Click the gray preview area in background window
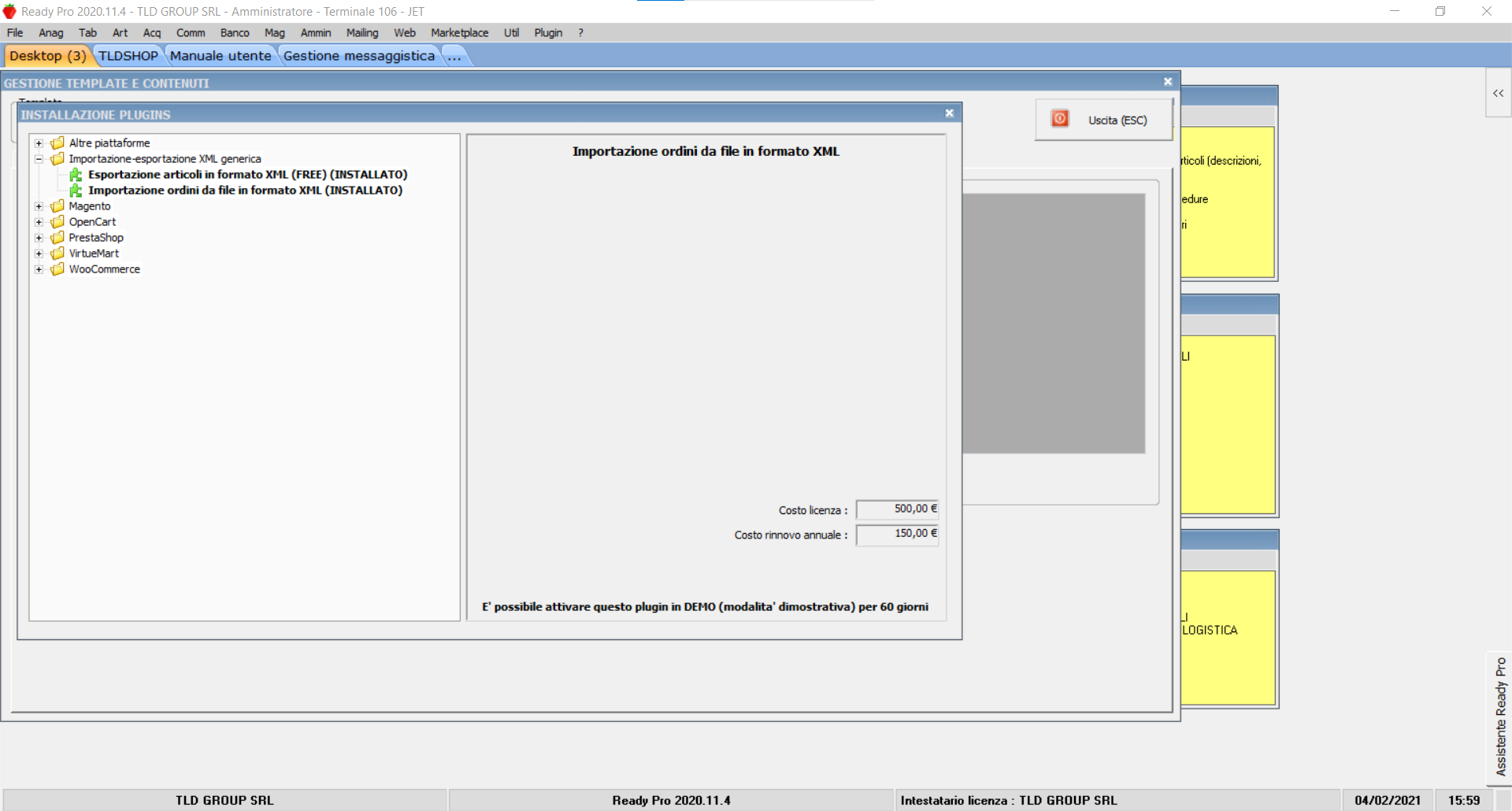Viewport: 1512px width, 811px height. click(1054, 324)
